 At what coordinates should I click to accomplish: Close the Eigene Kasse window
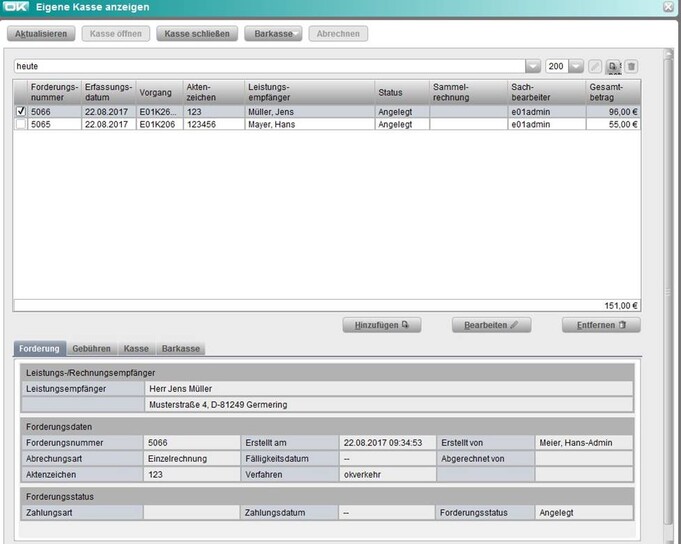669,7
